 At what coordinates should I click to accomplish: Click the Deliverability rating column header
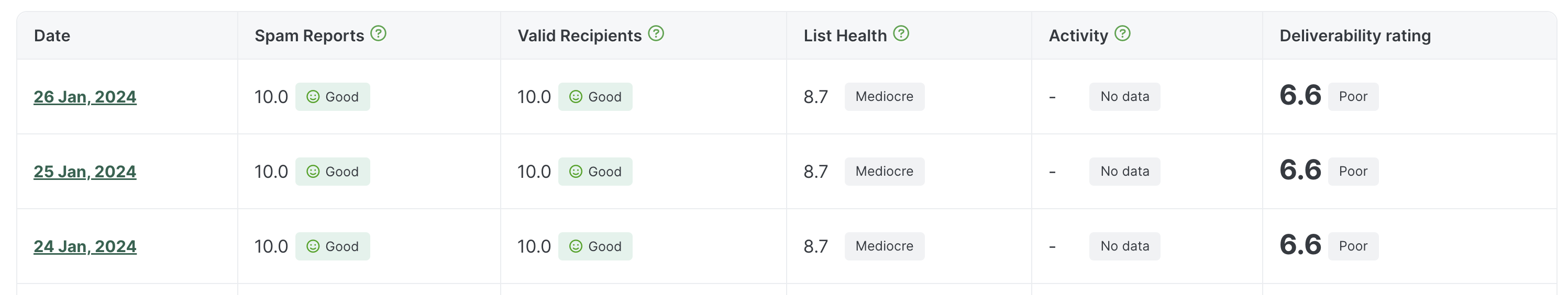tap(1354, 36)
